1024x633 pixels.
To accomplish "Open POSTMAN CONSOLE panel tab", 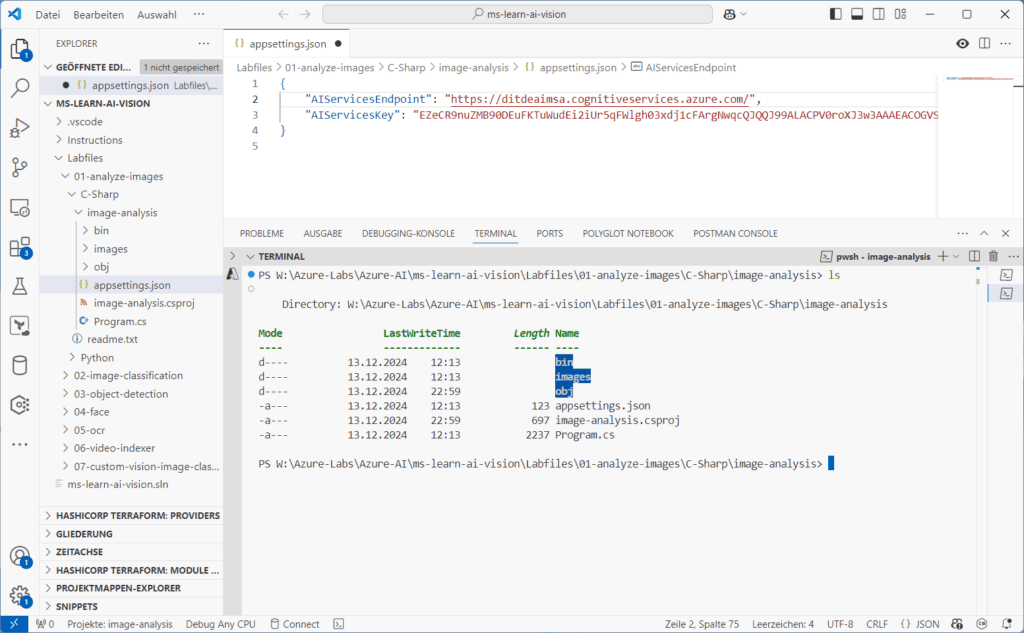I will click(x=735, y=233).
